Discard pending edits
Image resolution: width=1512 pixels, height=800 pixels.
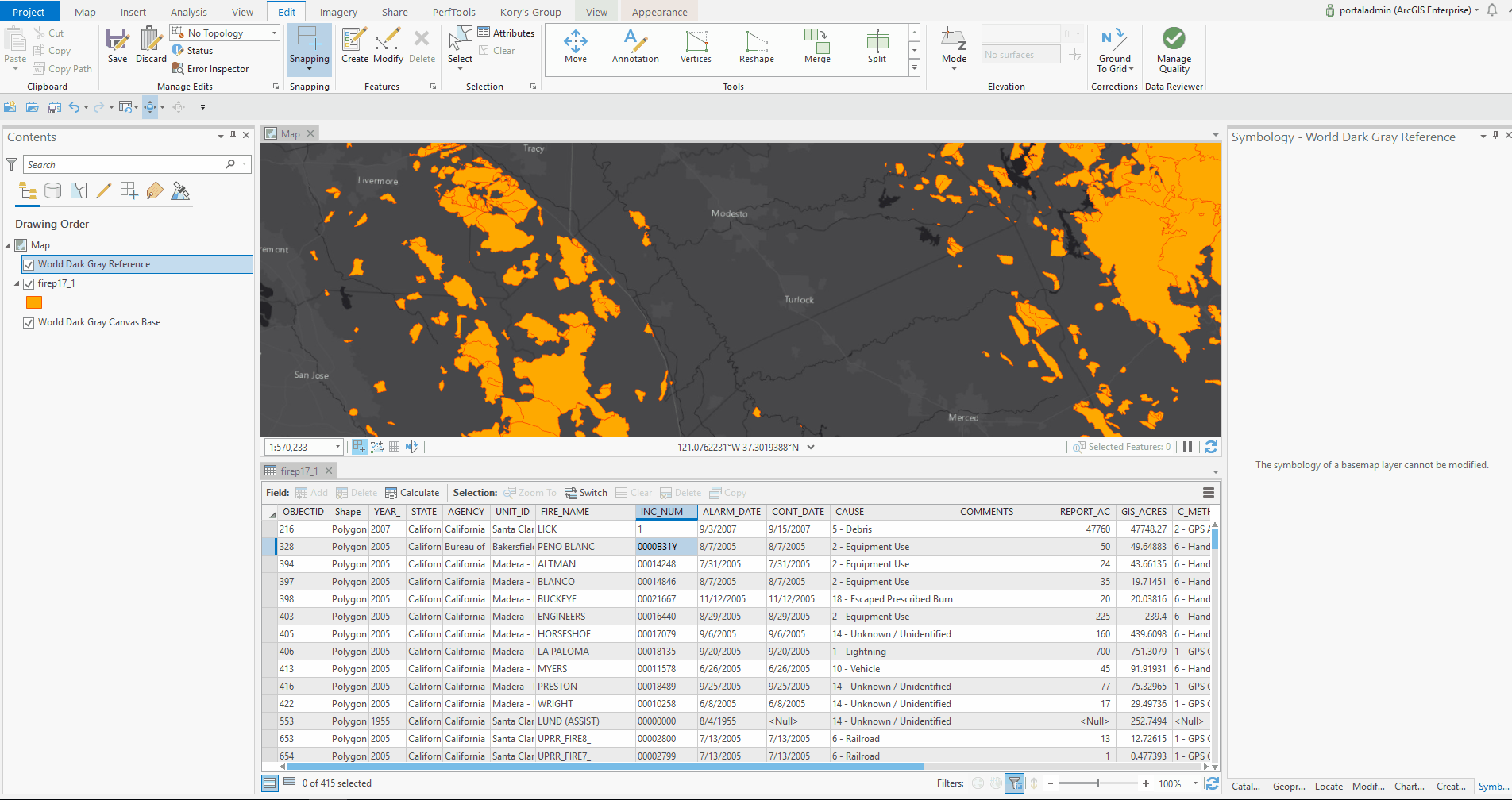[151, 46]
